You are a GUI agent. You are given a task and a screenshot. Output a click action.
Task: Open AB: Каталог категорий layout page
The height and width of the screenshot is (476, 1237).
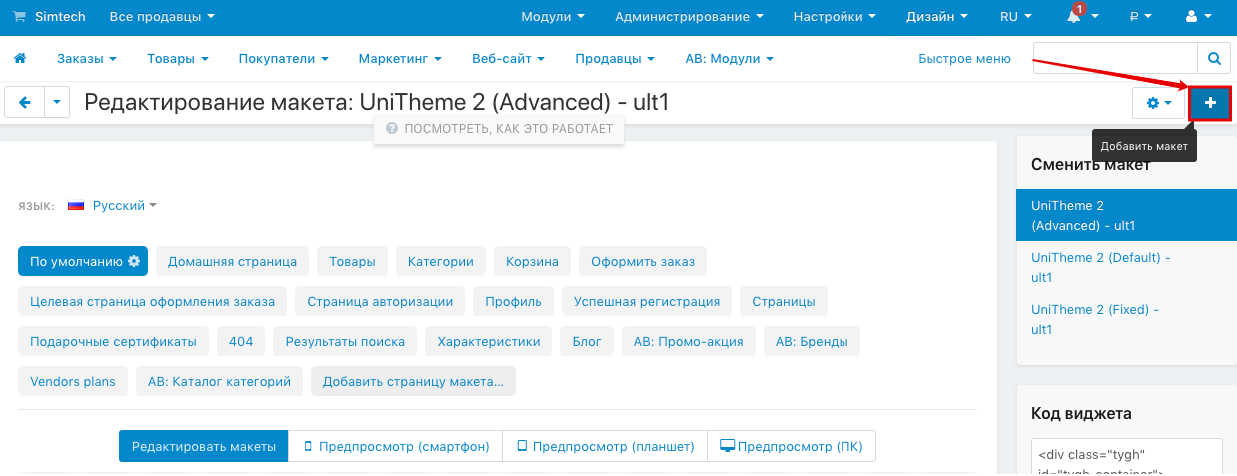click(219, 381)
